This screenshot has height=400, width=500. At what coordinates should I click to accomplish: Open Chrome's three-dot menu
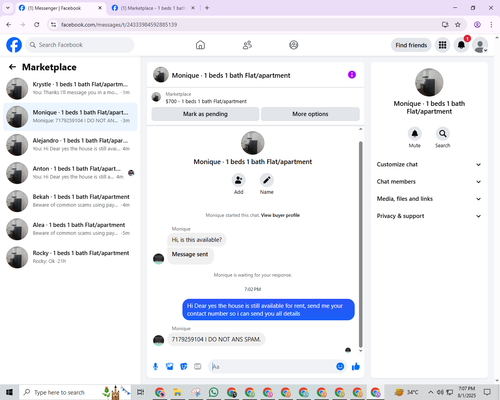(491, 25)
